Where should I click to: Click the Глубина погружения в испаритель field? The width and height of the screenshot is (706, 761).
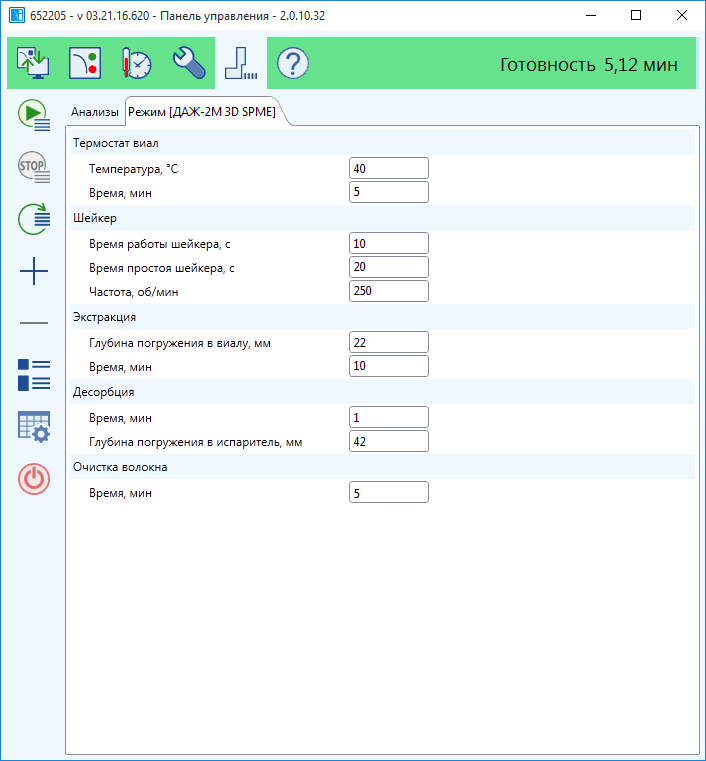point(389,441)
